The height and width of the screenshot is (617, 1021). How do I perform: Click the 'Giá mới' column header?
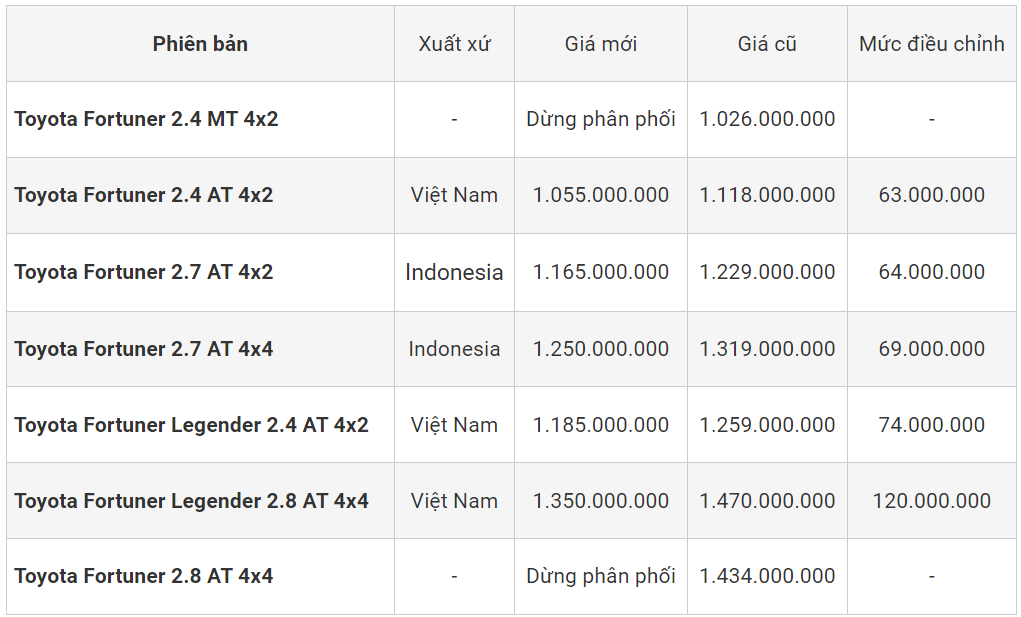600,44
